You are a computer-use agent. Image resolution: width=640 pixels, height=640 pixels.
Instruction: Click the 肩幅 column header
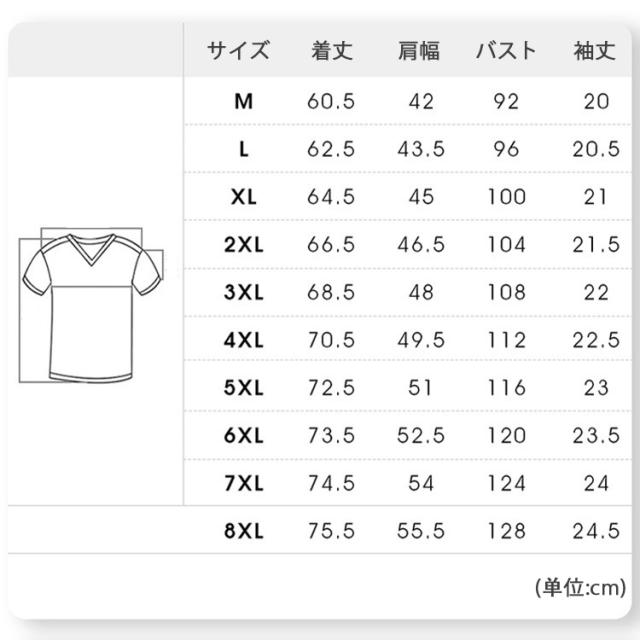pos(419,51)
